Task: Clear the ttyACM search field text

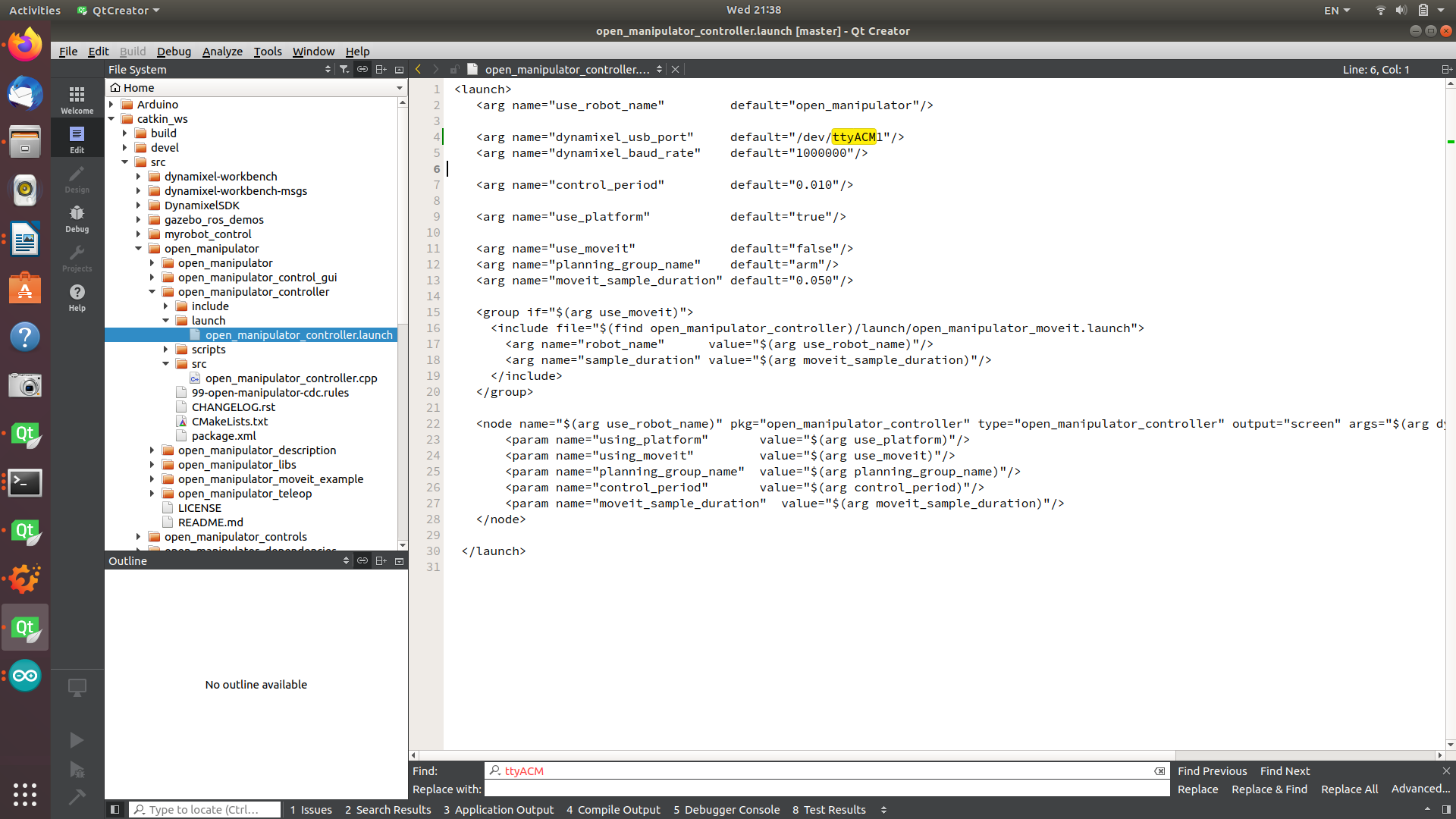Action: 1159,770
